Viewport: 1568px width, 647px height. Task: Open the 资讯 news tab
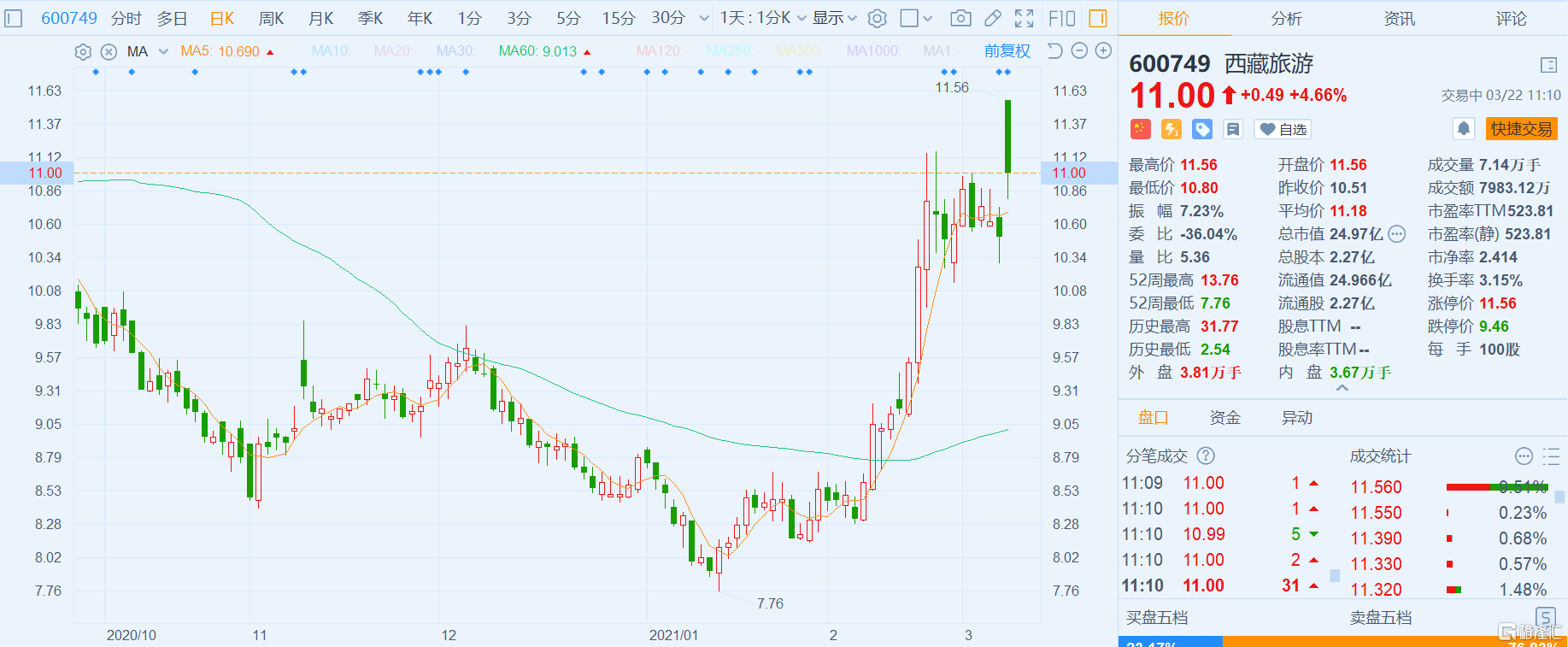point(1399,18)
